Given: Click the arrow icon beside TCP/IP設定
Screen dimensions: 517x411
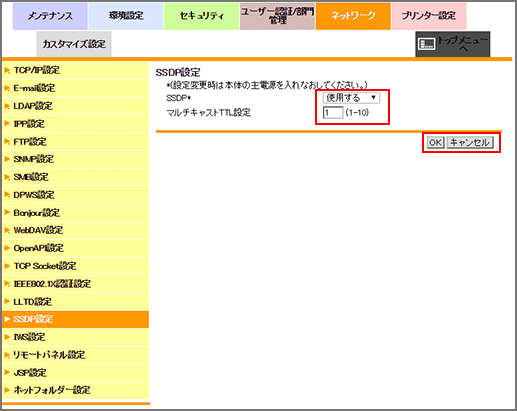Looking at the screenshot, I should (x=7, y=70).
